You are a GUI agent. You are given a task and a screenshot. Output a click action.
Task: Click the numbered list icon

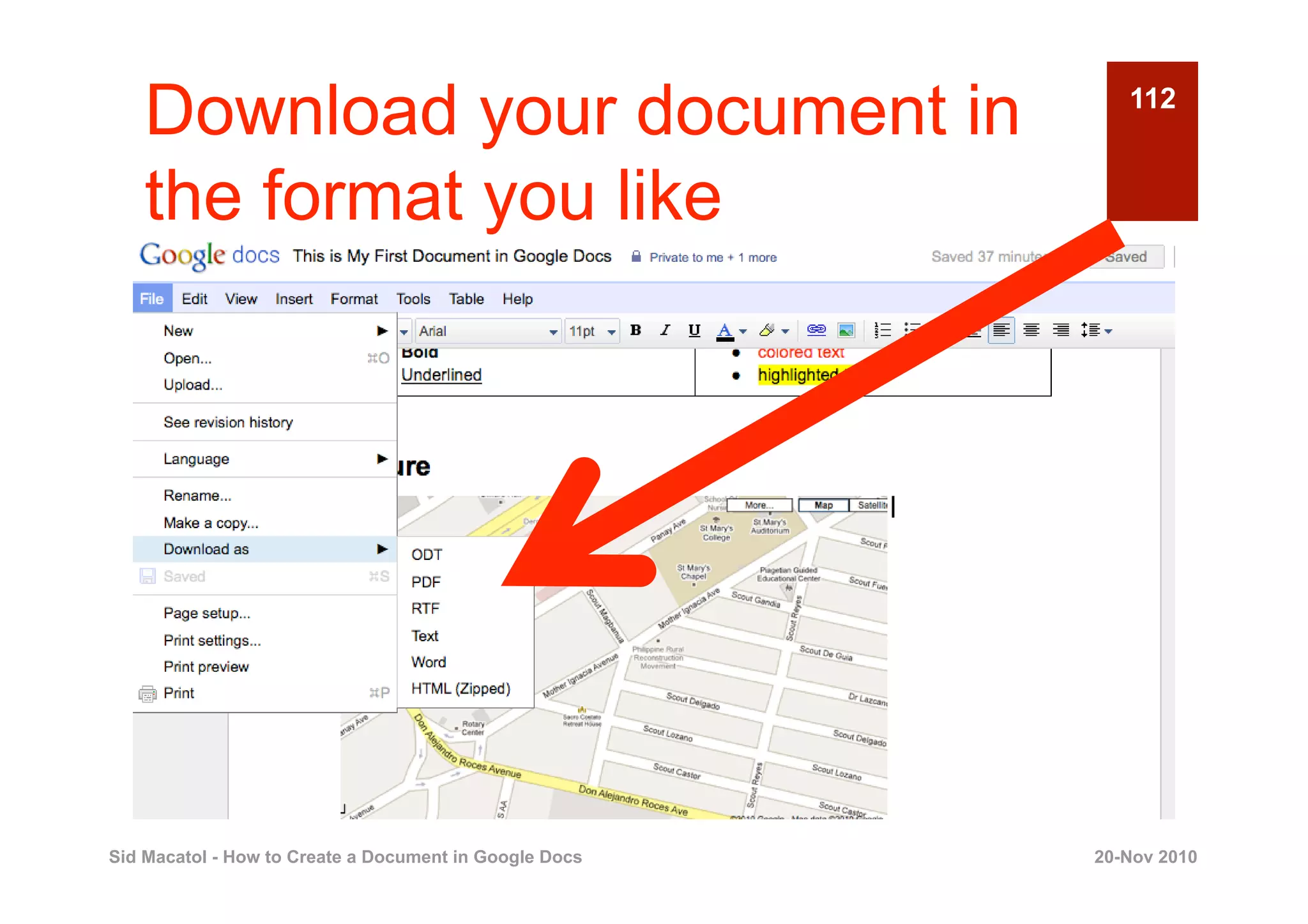(x=882, y=330)
